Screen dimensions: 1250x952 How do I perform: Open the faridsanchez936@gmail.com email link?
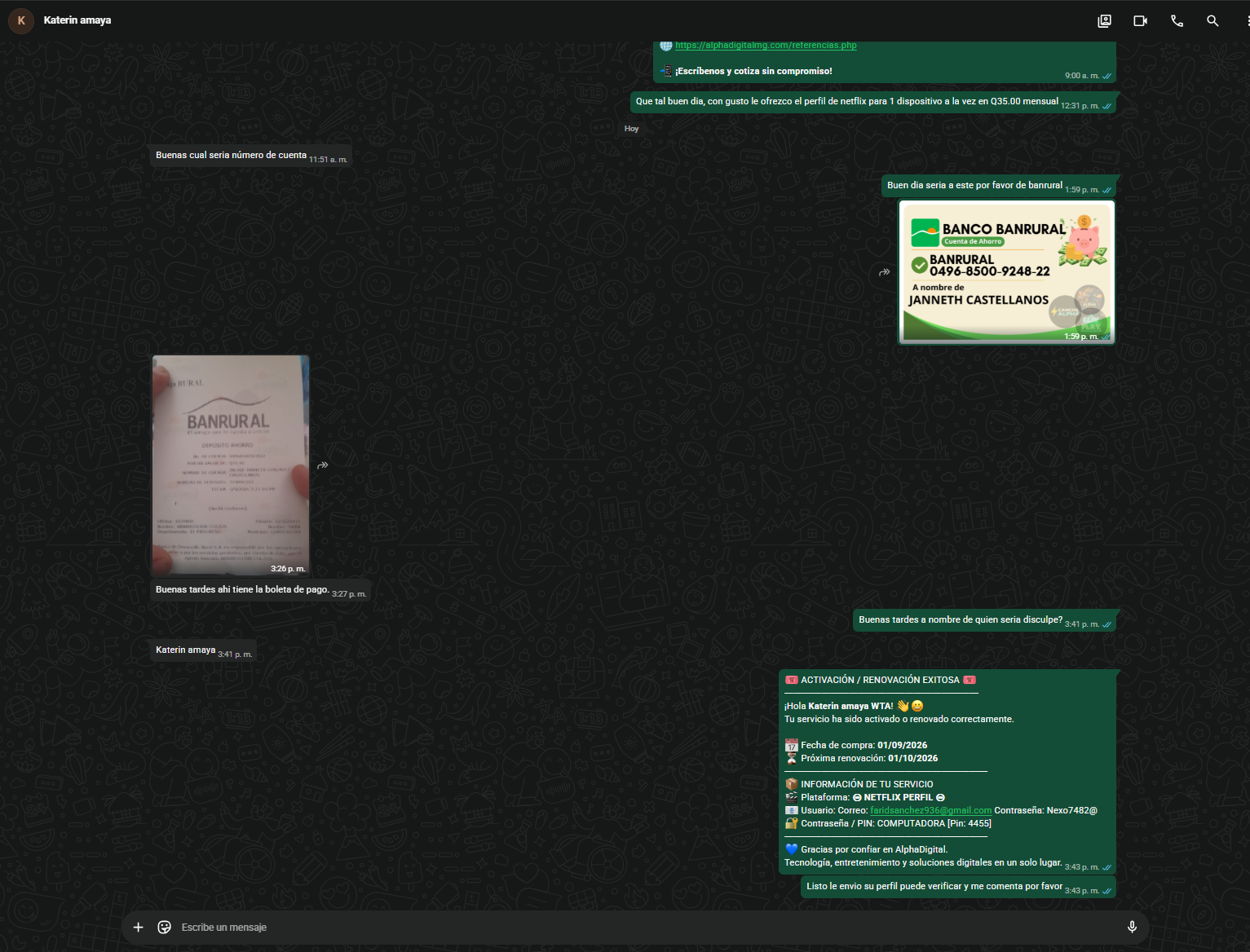click(930, 810)
